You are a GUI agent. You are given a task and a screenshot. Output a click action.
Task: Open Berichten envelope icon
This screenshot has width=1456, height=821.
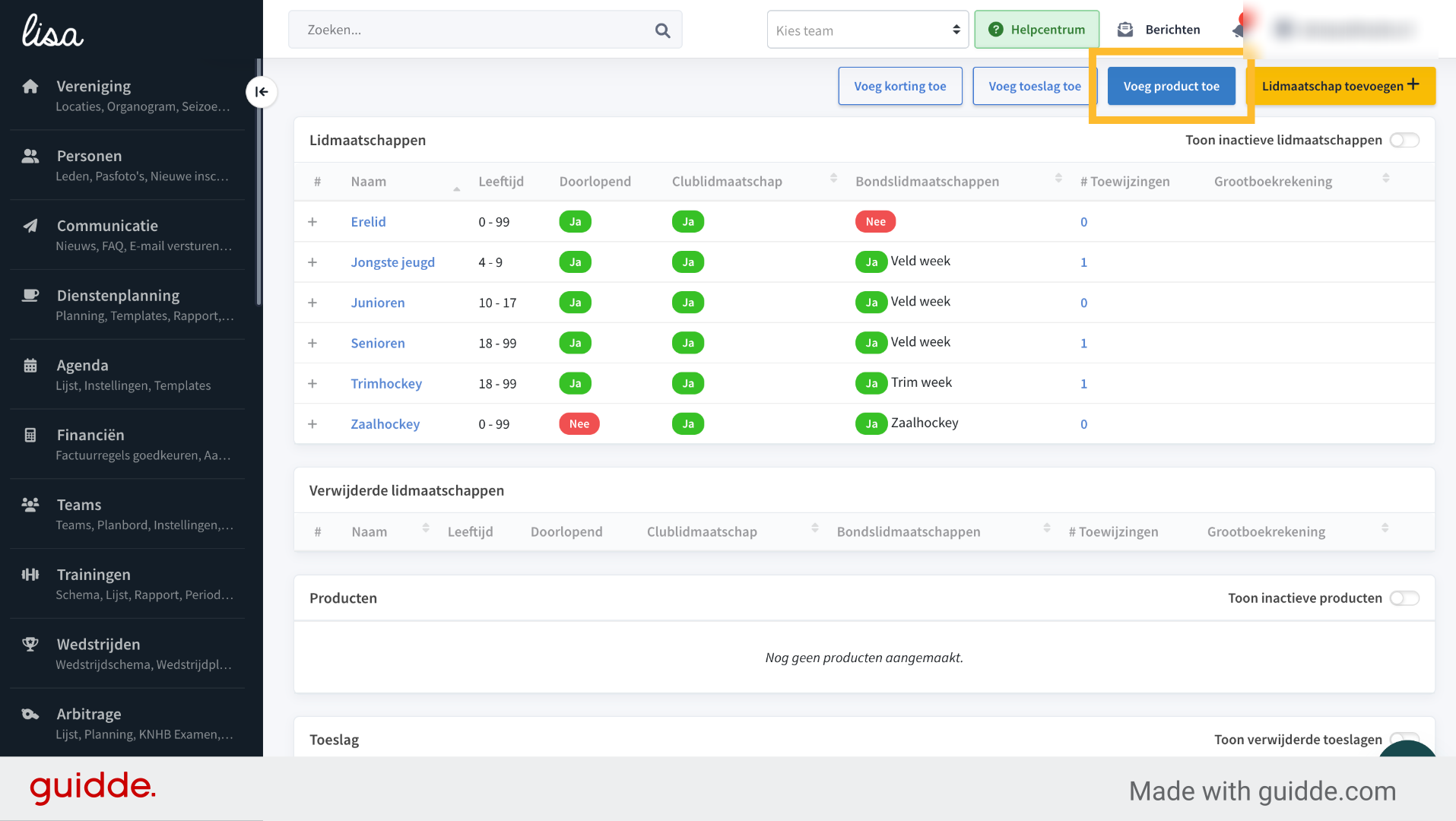pos(1125,30)
